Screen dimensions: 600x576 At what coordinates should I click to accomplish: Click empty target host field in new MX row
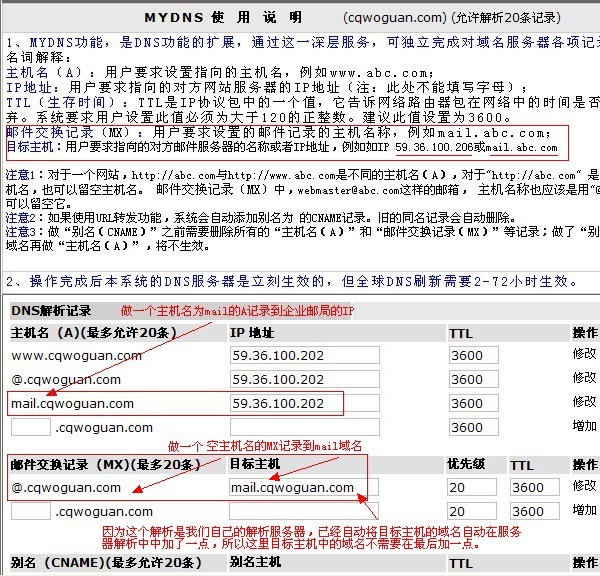click(304, 511)
